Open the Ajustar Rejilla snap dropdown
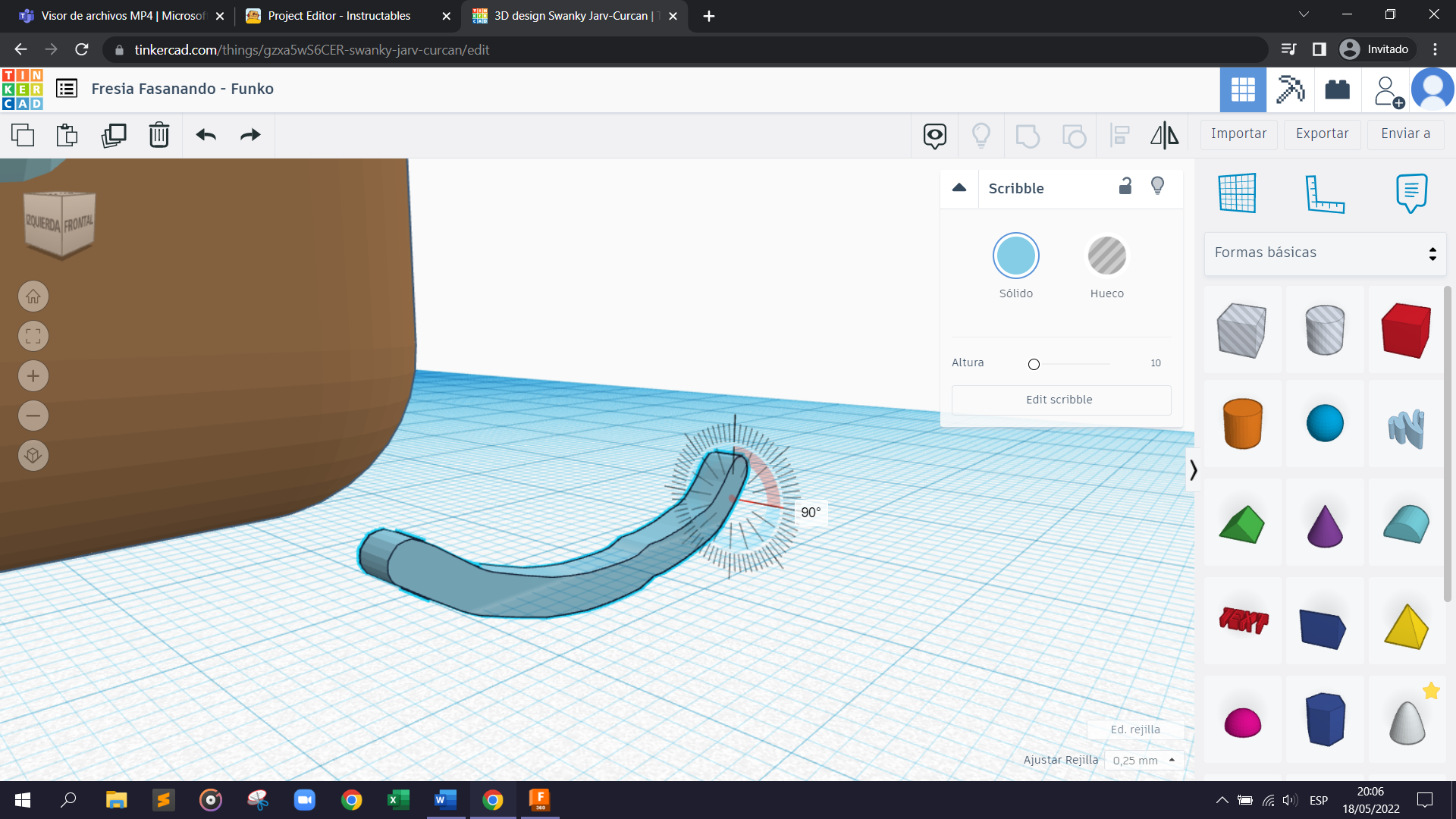The height and width of the screenshot is (819, 1456). point(1144,760)
